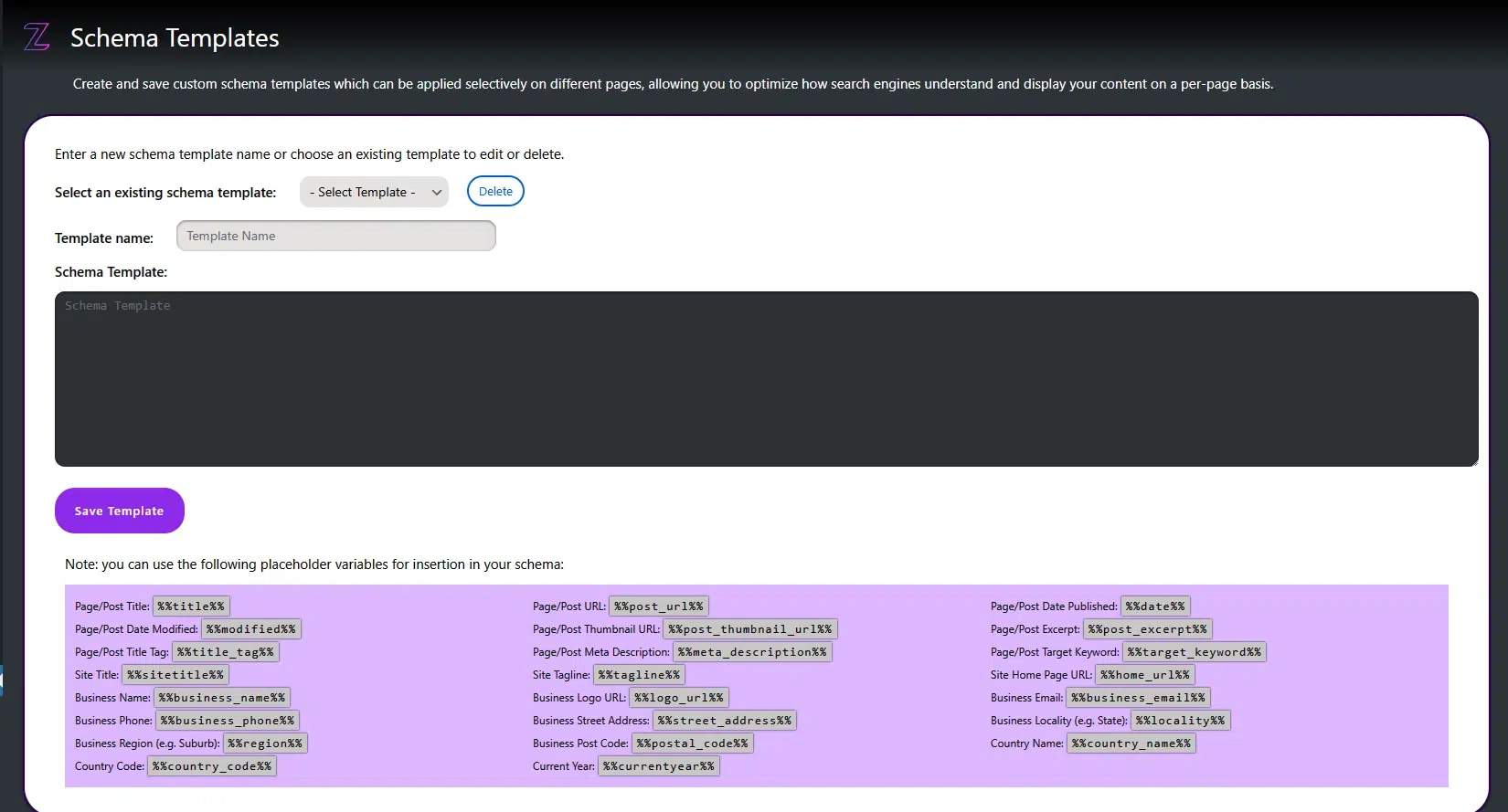This screenshot has width=1508, height=812.
Task: Click the placeholder variables note text
Action: pyautogui.click(x=314, y=564)
